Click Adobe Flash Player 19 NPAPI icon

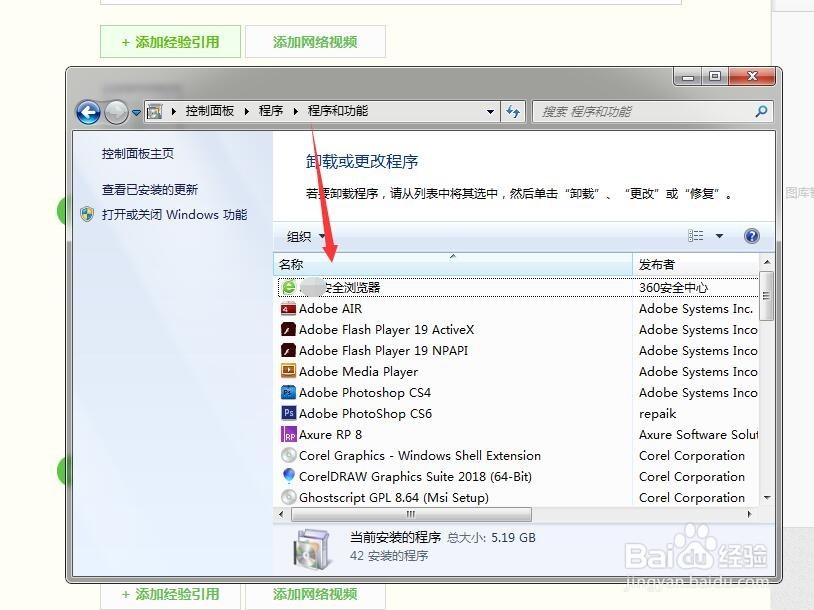(x=288, y=350)
